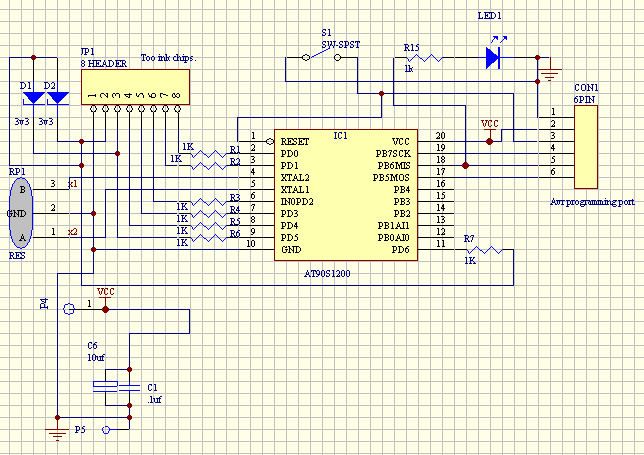Screen dimensions: 644x455
Task: Click the C1 .1uf capacitor symbol
Action: (127, 385)
